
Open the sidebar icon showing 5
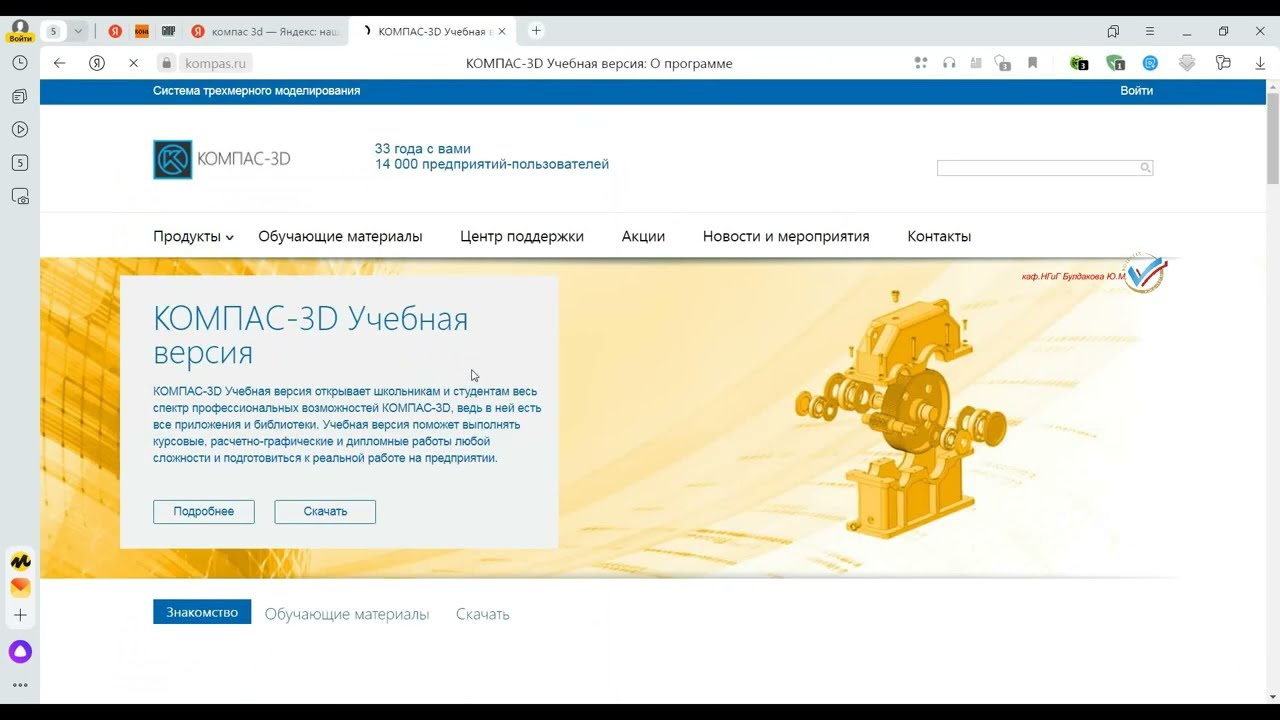point(20,163)
